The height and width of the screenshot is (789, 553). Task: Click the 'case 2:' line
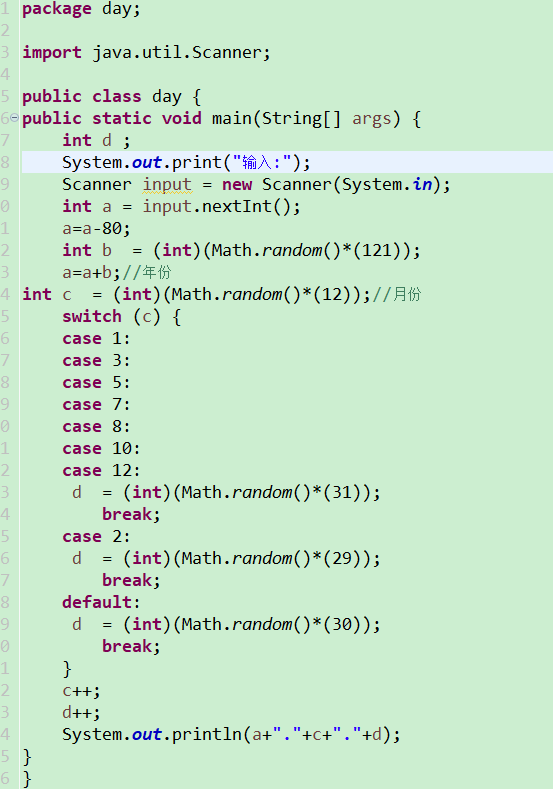click(x=96, y=536)
